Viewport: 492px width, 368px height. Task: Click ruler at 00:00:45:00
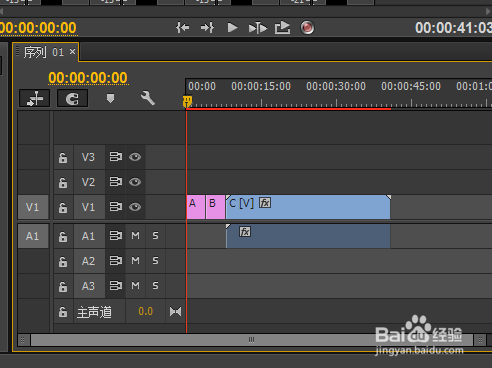point(411,86)
